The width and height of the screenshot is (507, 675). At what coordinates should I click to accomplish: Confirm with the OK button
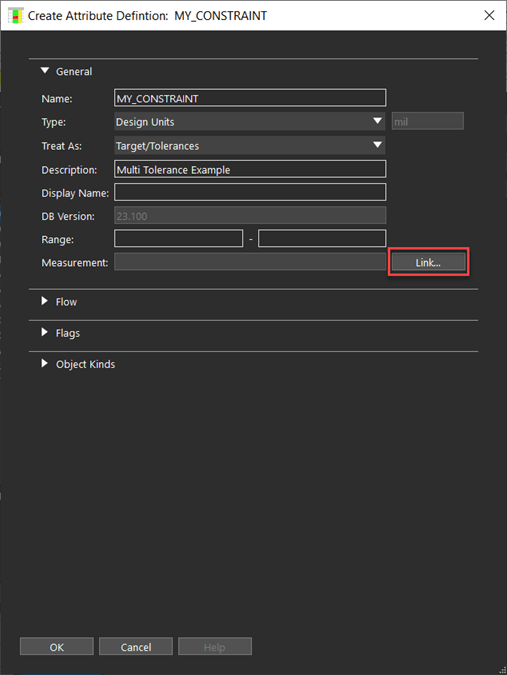click(57, 647)
